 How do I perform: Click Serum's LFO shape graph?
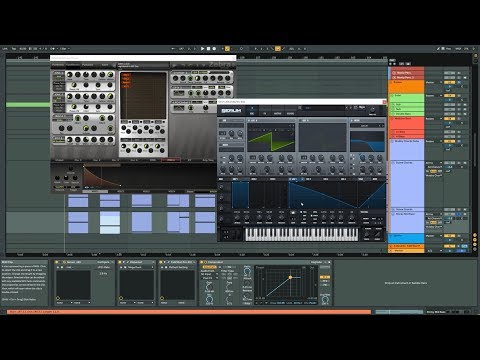[337, 195]
